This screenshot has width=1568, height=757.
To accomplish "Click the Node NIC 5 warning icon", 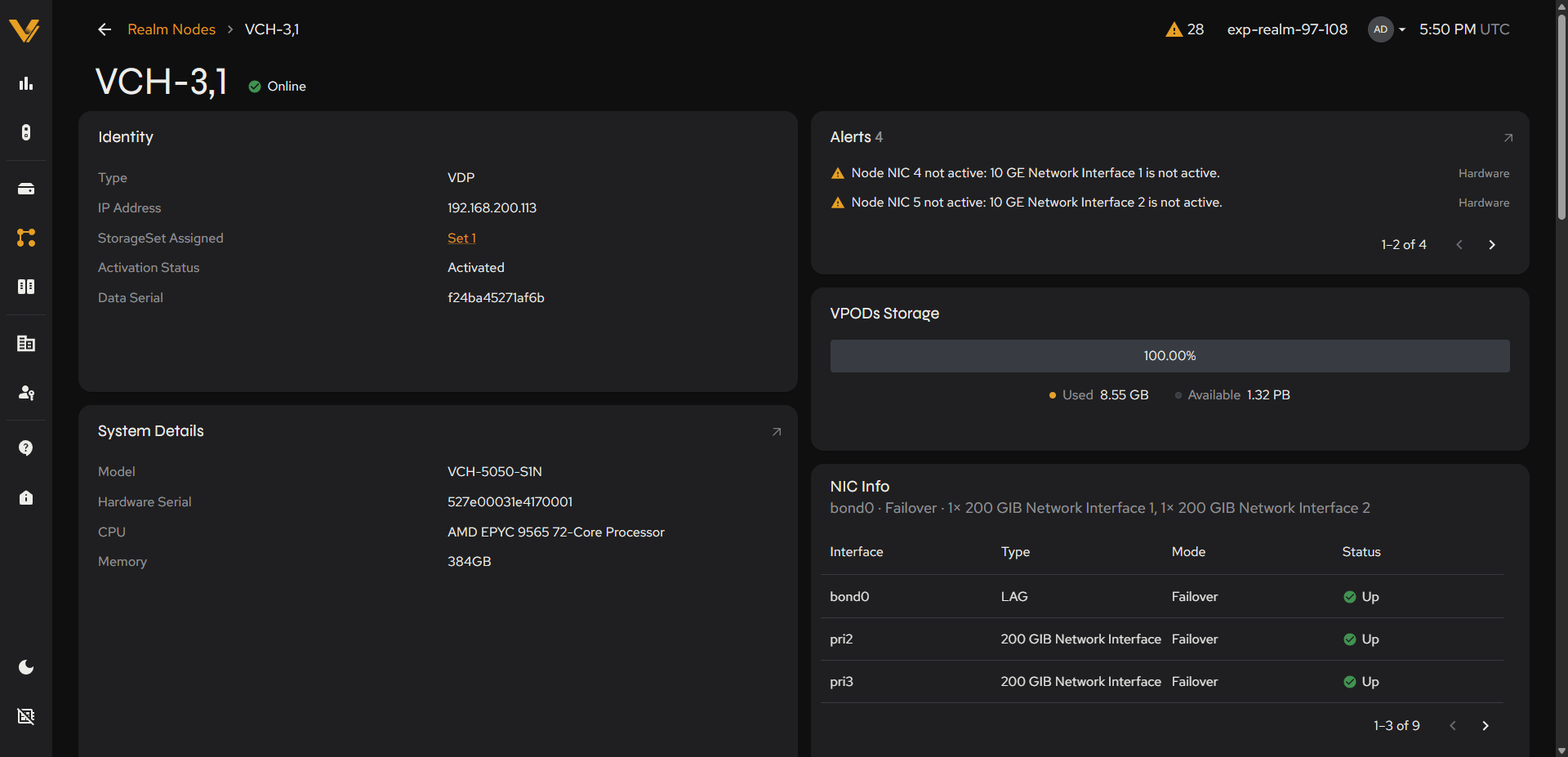I will point(837,203).
